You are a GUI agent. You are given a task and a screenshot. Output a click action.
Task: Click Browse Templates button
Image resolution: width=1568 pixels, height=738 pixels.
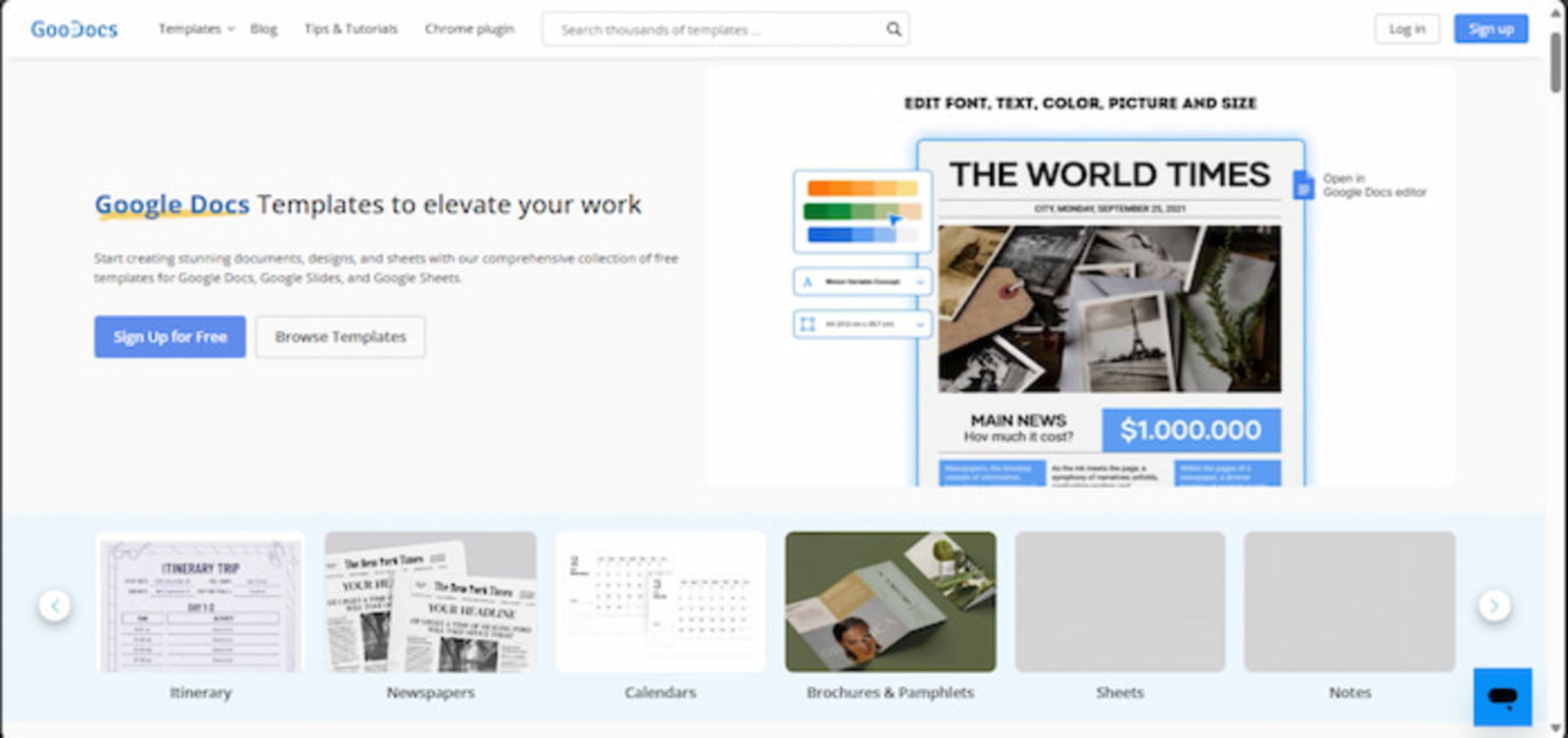[340, 336]
